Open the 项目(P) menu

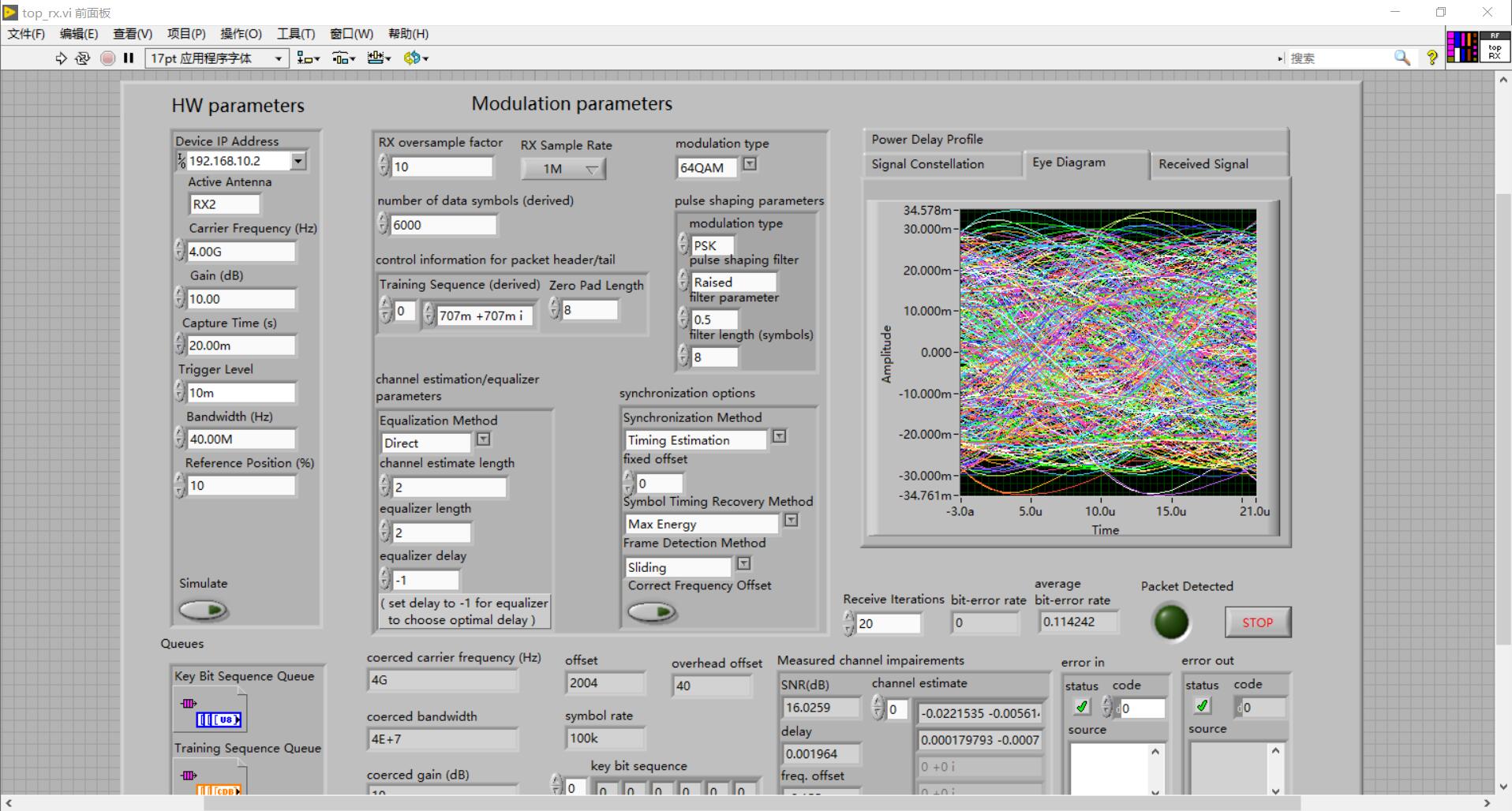tap(186, 34)
